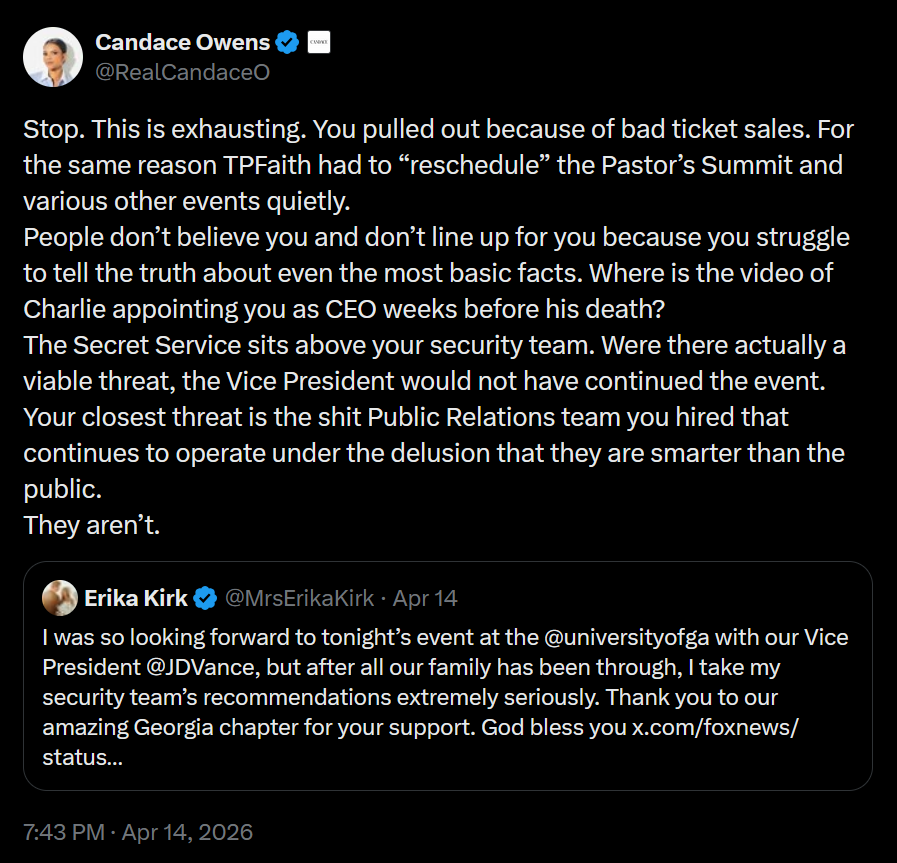Click the verified badge beside Erika Kirk's name
Viewport: 897px width, 863px height.
click(206, 597)
